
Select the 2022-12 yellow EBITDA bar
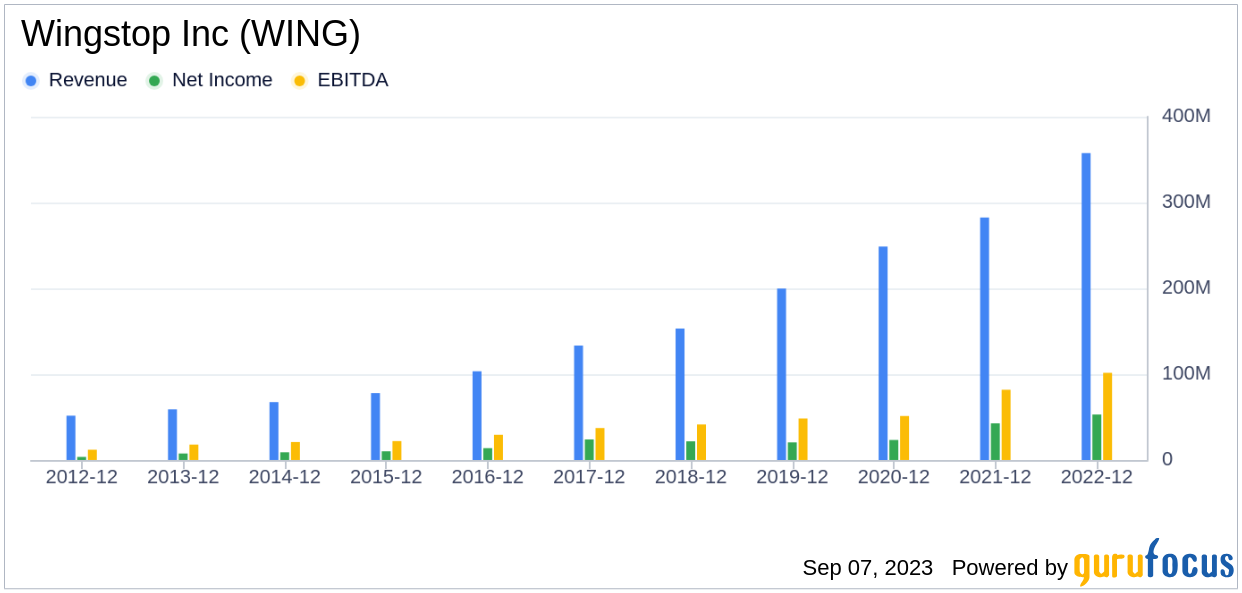point(1108,417)
